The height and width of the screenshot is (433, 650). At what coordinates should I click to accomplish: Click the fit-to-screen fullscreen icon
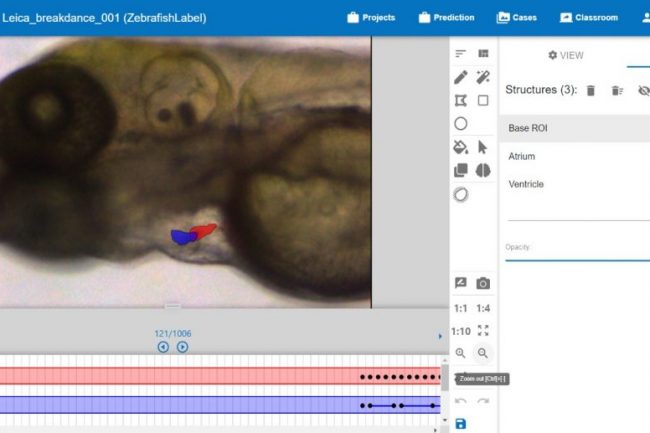483,330
